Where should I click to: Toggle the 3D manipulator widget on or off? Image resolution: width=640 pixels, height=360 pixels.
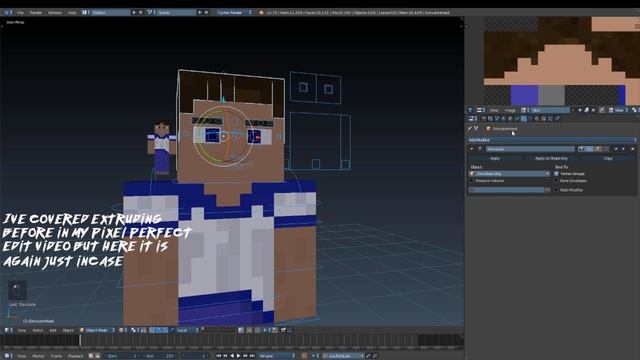click(x=152, y=330)
